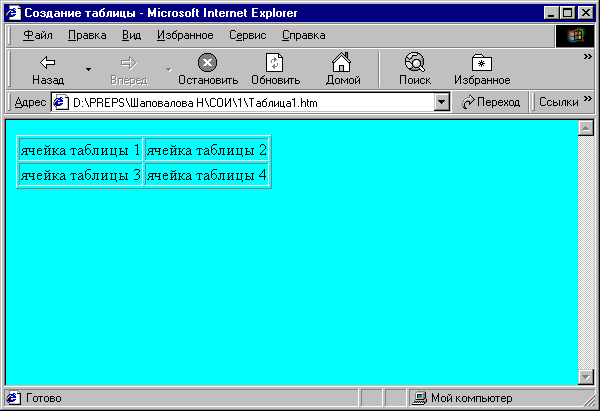Click the Назад back arrow button

tap(48, 70)
